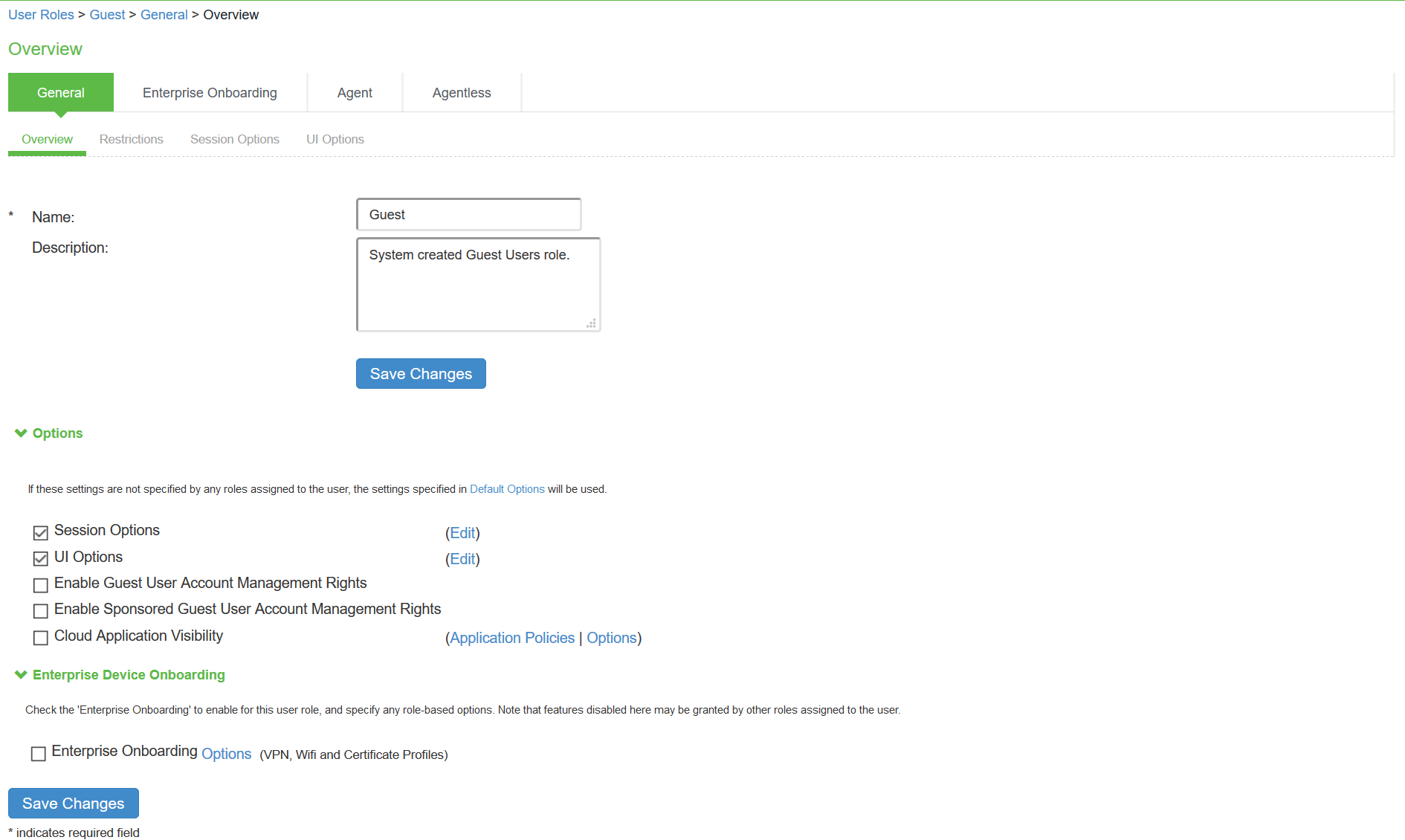Go to the Agentless tab
This screenshot has width=1405, height=840.
coord(462,93)
